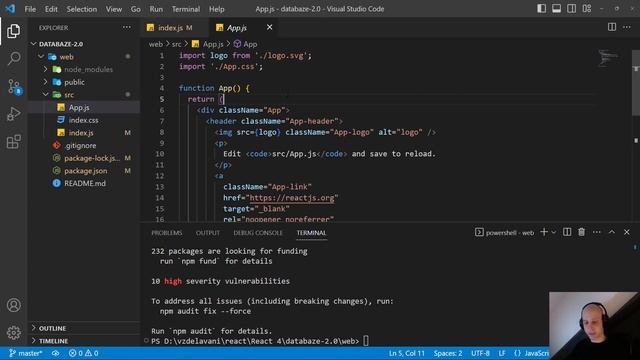Screen dimensions: 640x360
Task: Maximize the panel with chevron up
Action: click(611, 232)
